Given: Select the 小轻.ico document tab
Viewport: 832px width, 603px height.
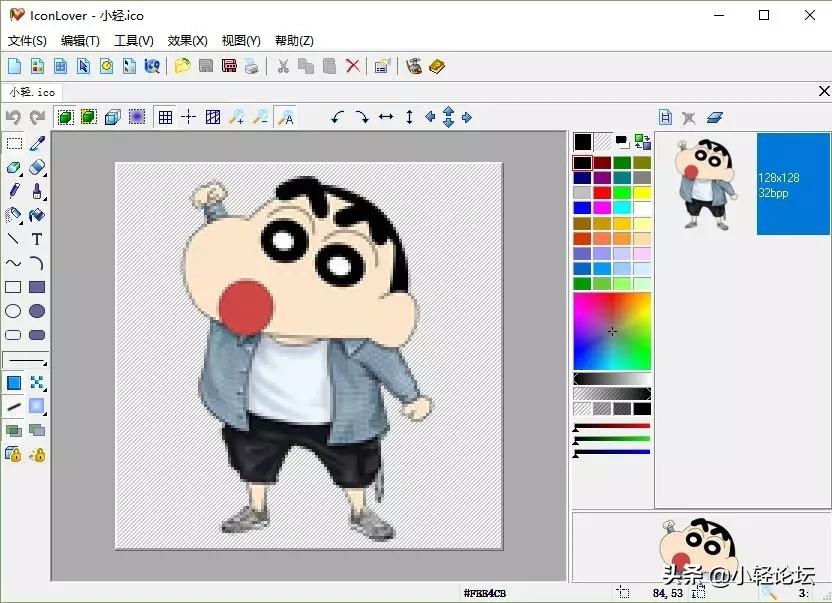Looking at the screenshot, I should pos(32,92).
